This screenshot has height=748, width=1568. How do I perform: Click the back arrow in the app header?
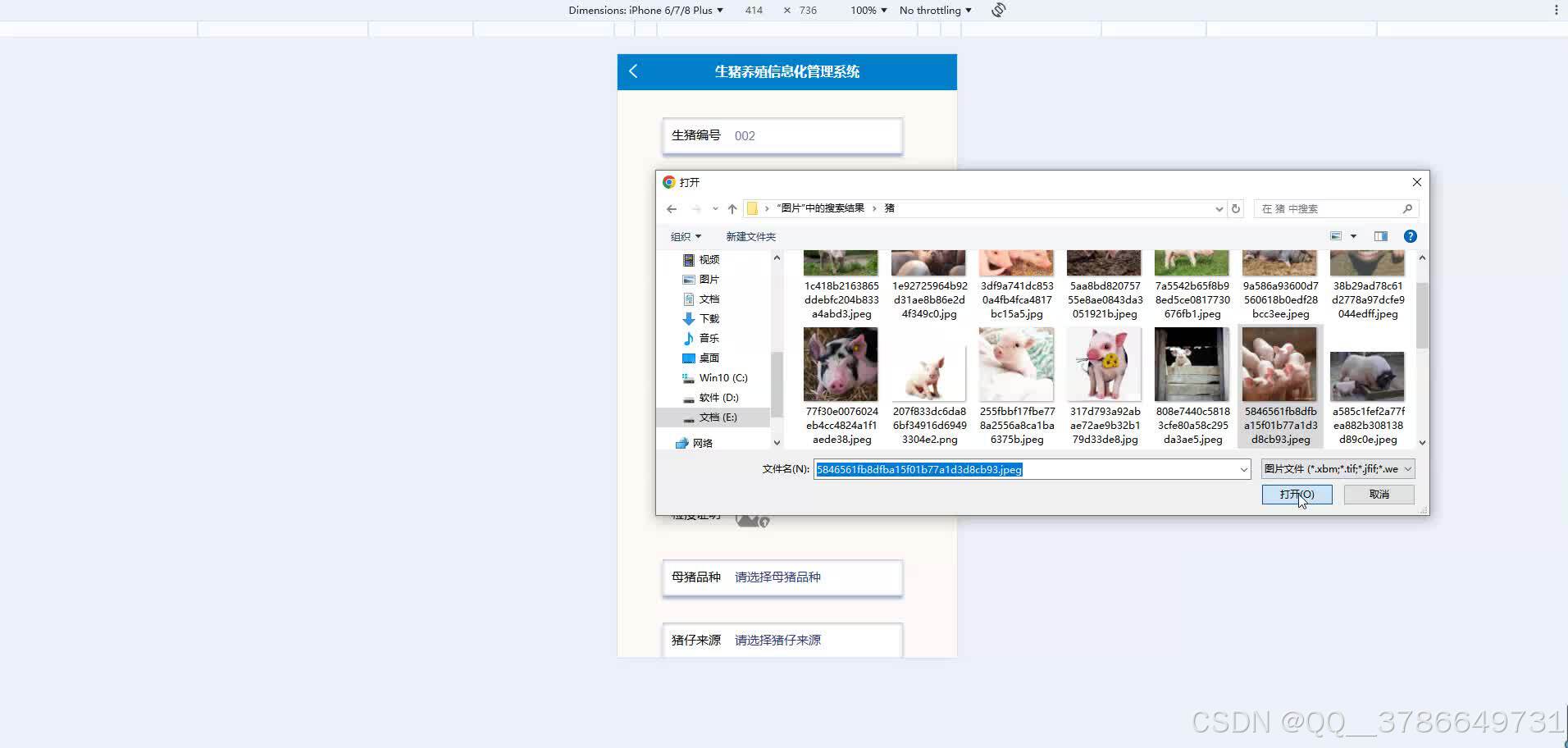(632, 71)
